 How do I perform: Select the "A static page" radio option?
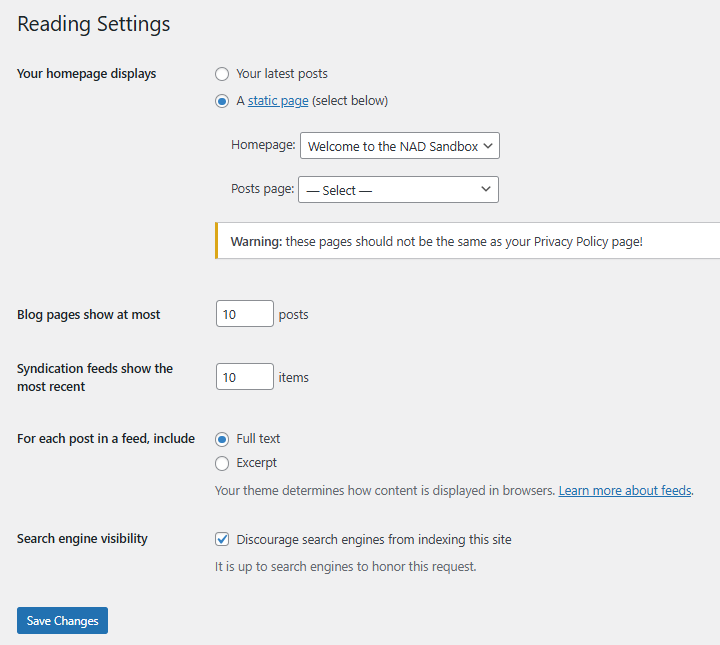click(222, 101)
